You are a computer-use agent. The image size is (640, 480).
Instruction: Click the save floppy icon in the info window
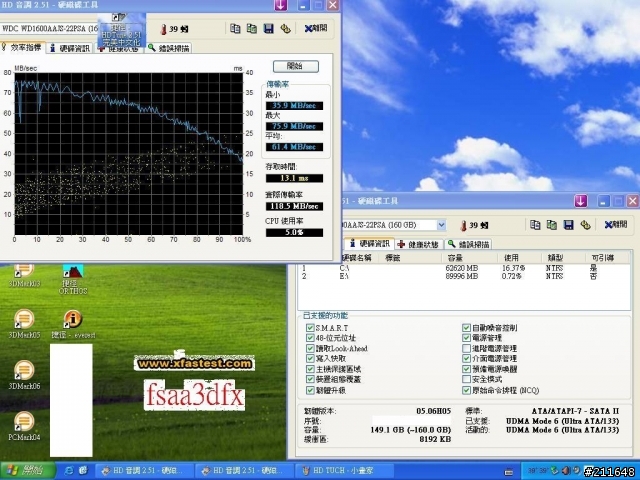tap(569, 225)
